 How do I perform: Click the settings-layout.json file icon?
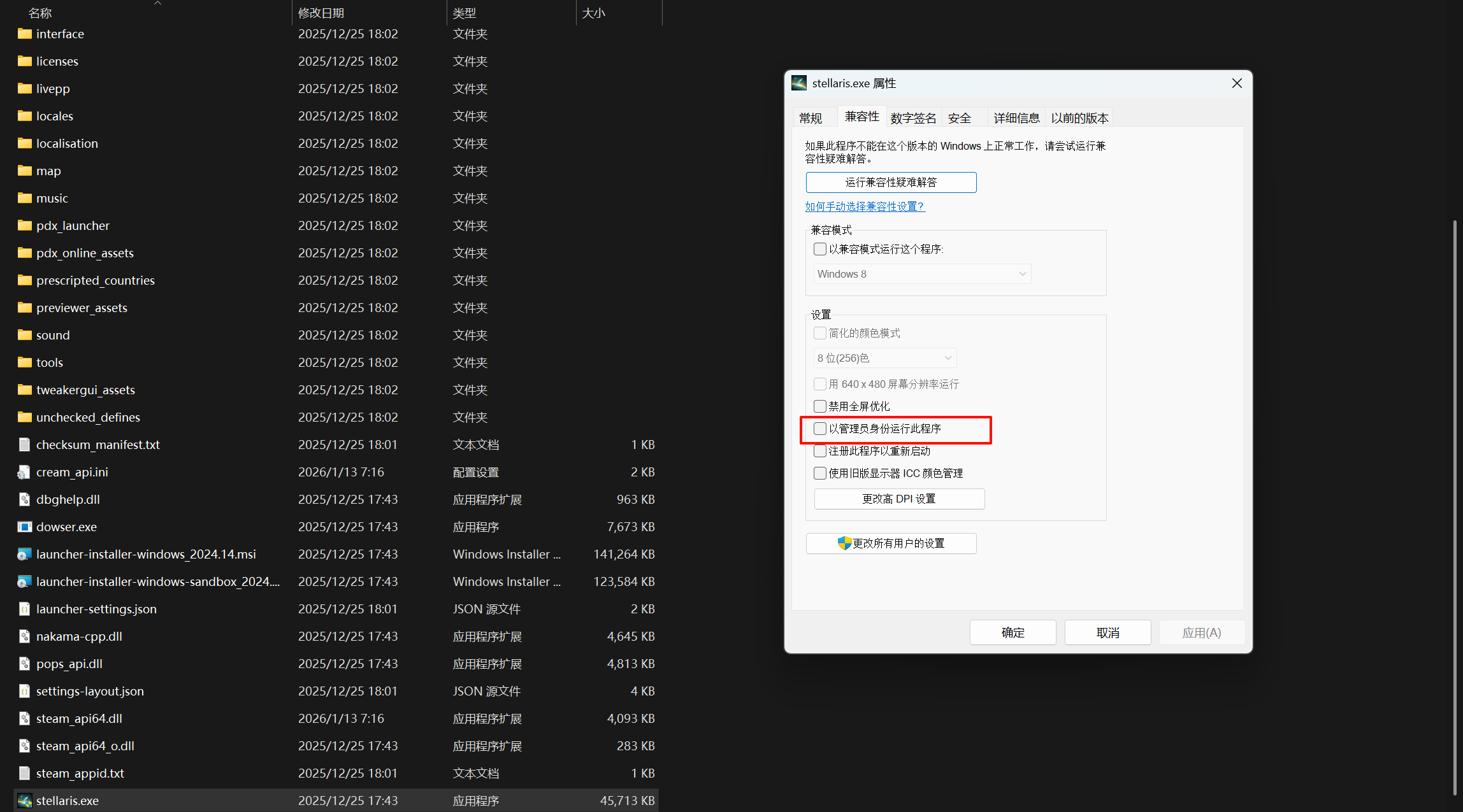pyautogui.click(x=24, y=691)
